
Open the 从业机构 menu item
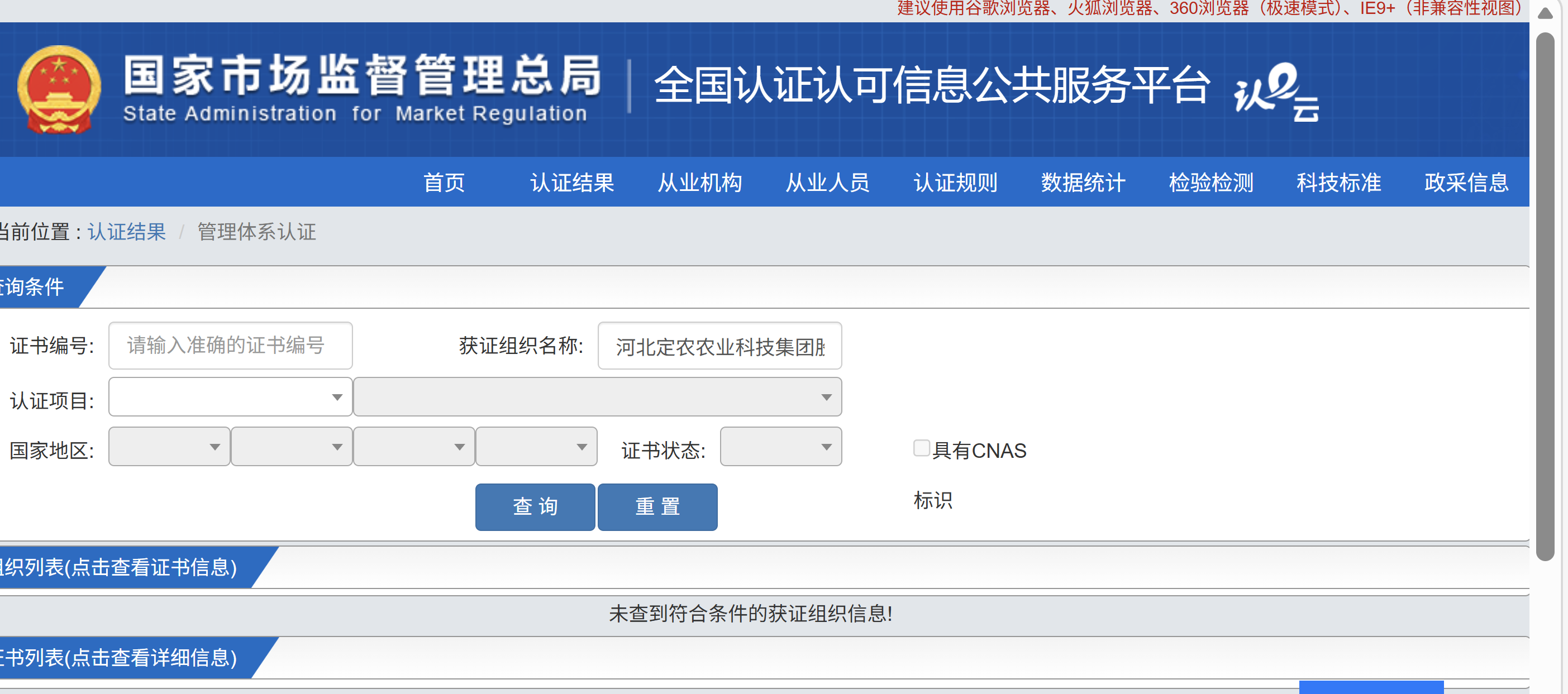click(699, 183)
